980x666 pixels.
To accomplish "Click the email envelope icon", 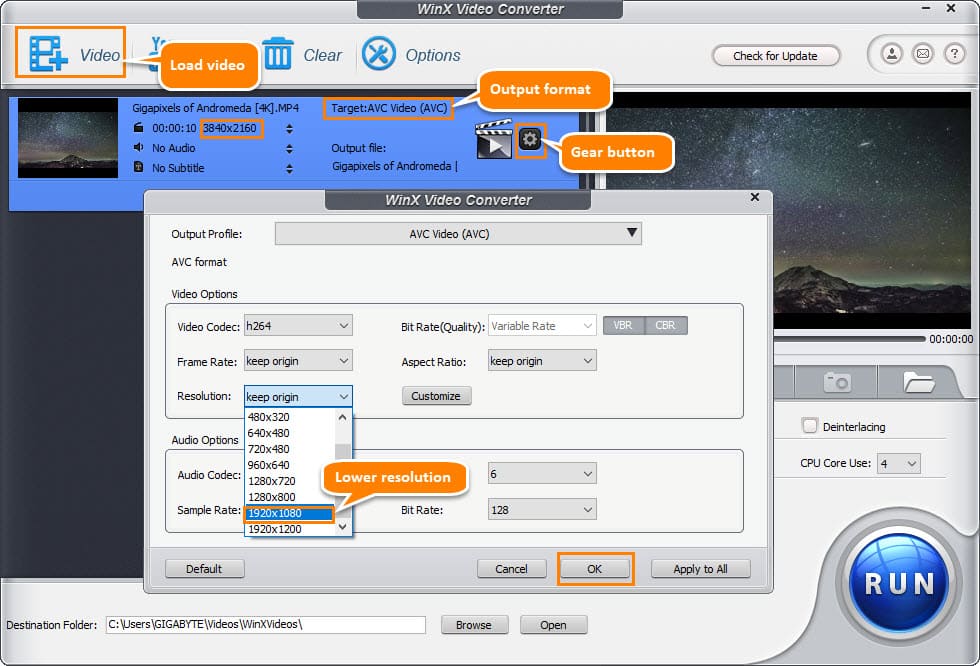I will click(x=922, y=54).
